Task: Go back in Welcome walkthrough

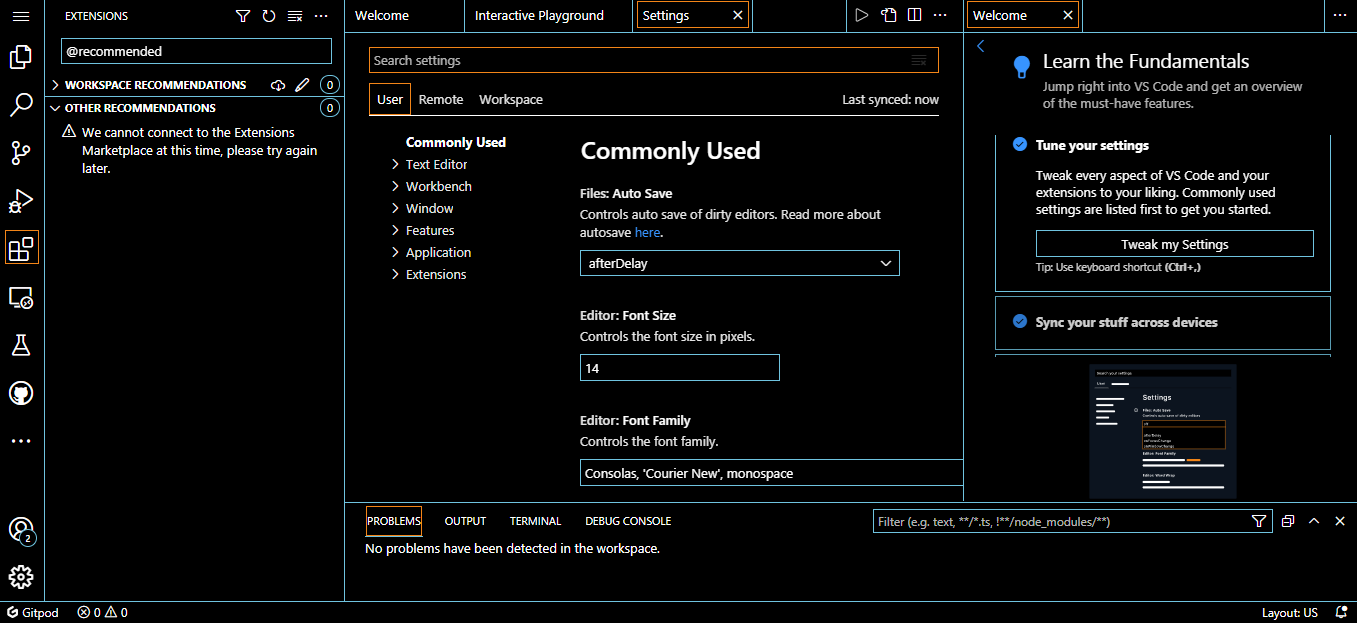Action: [981, 46]
